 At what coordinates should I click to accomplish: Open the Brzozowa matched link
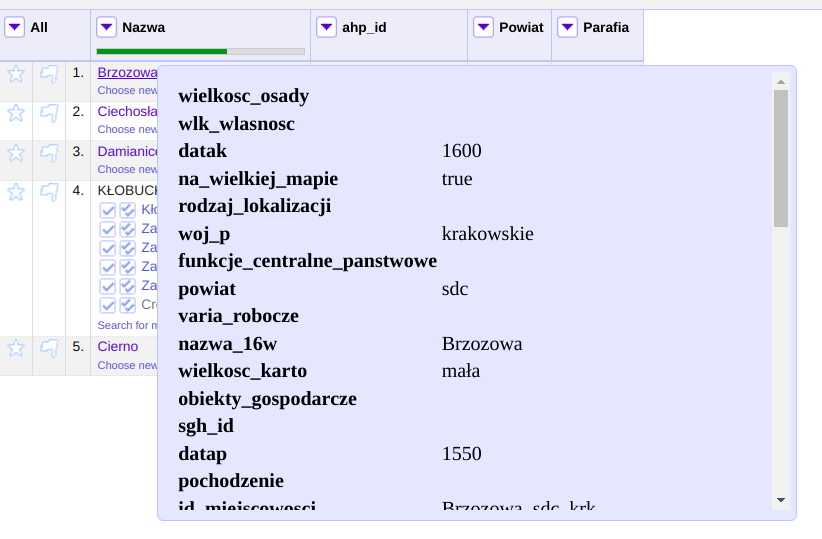click(x=127, y=72)
